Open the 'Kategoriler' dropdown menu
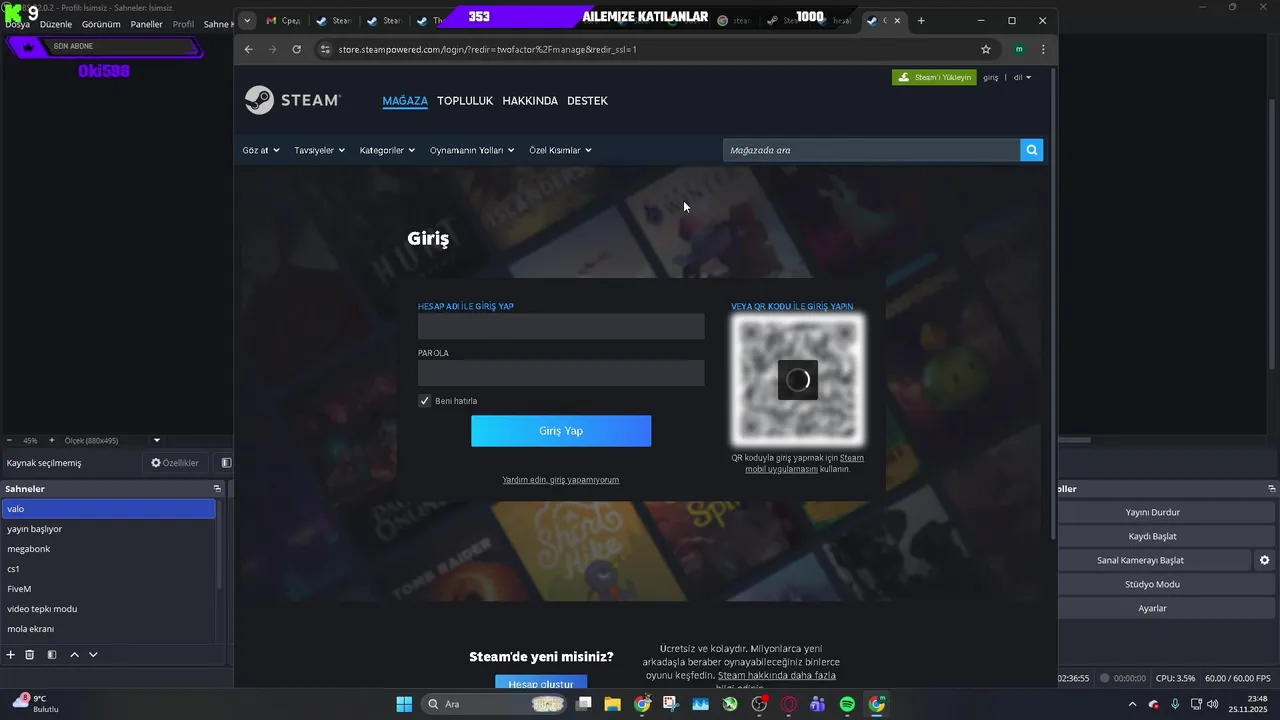Screen dimensions: 1280x720 (387, 150)
